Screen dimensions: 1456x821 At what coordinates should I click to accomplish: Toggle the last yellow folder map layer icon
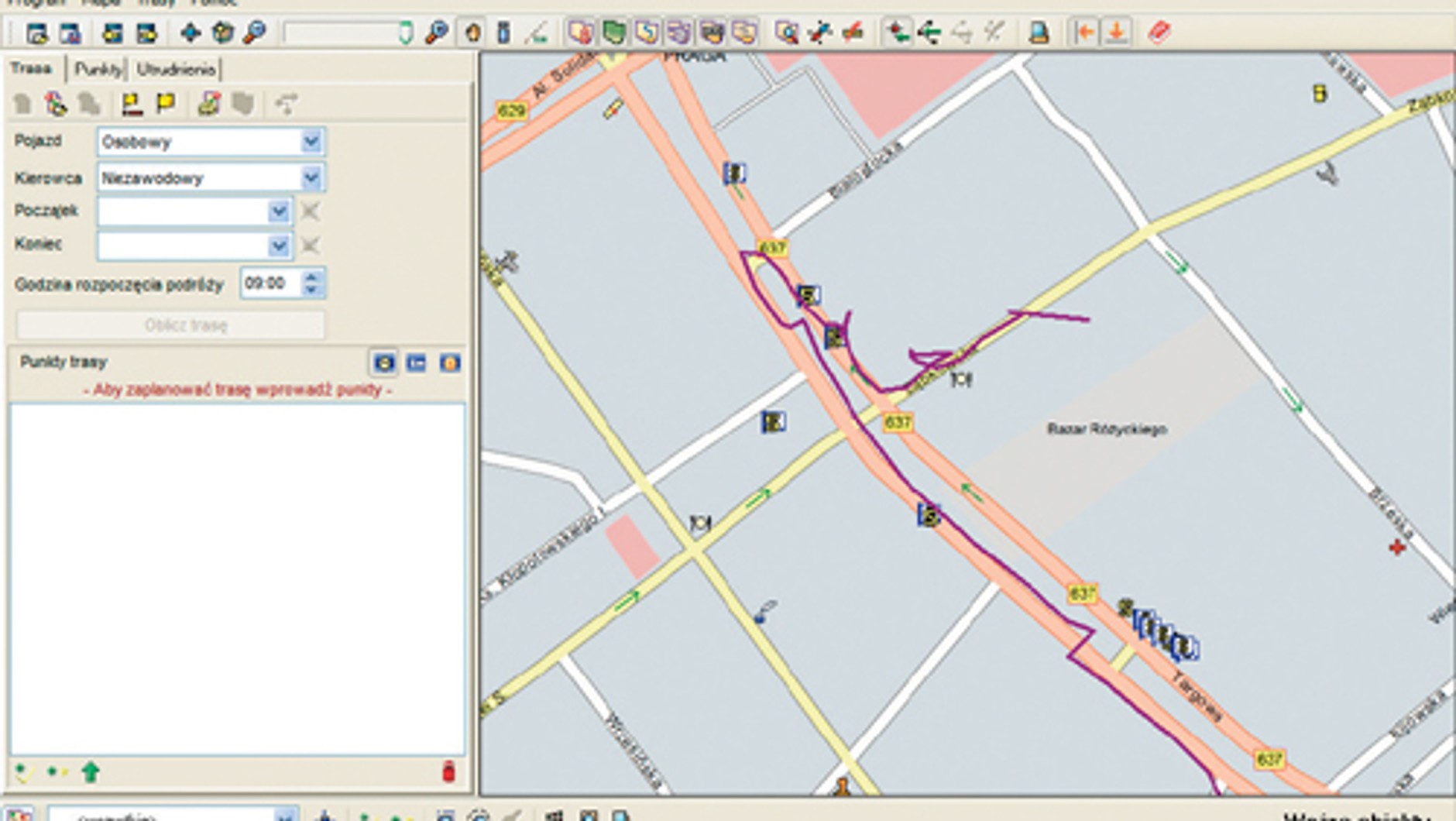[743, 33]
